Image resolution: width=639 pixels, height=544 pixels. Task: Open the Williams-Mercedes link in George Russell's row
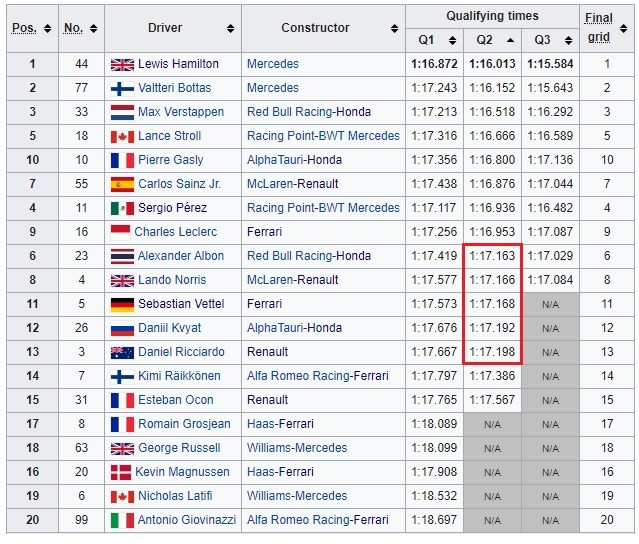pyautogui.click(x=297, y=448)
